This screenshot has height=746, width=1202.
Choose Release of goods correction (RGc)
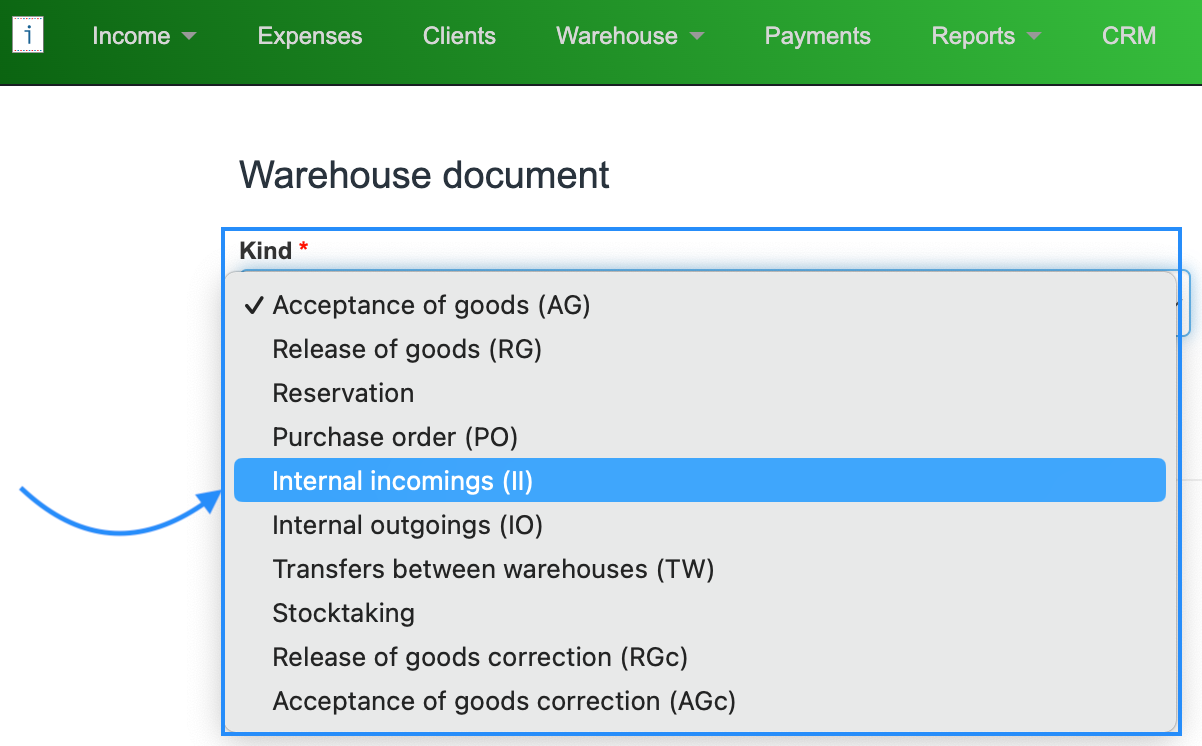coord(480,657)
